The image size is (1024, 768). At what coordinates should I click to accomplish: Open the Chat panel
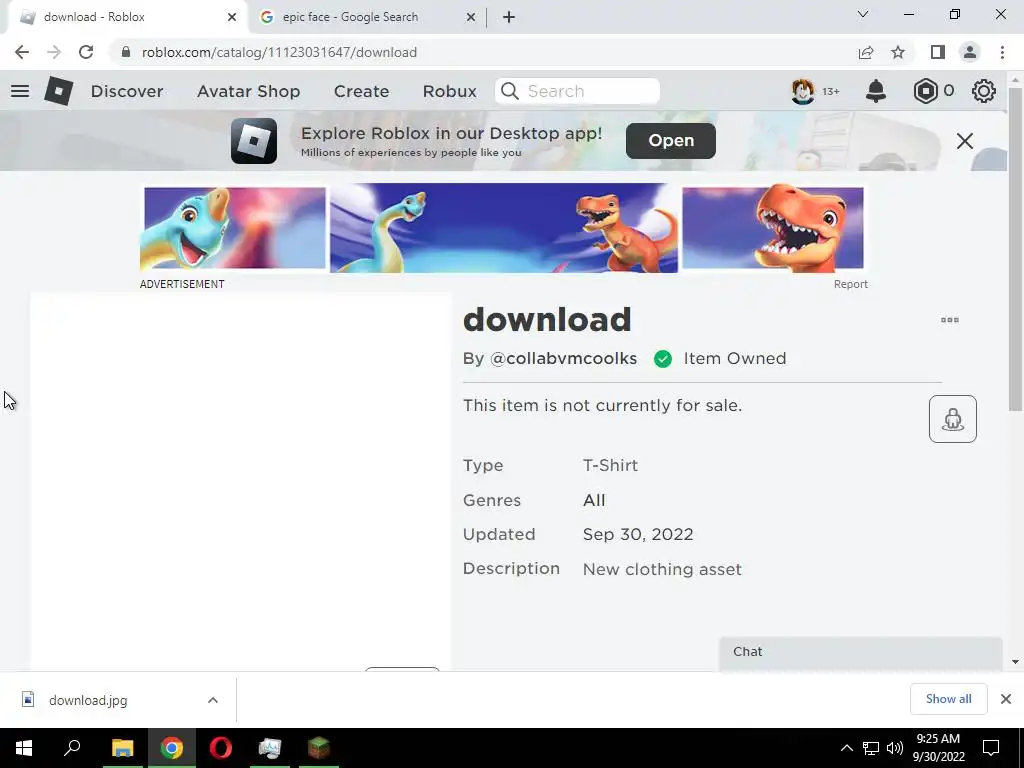coord(861,653)
